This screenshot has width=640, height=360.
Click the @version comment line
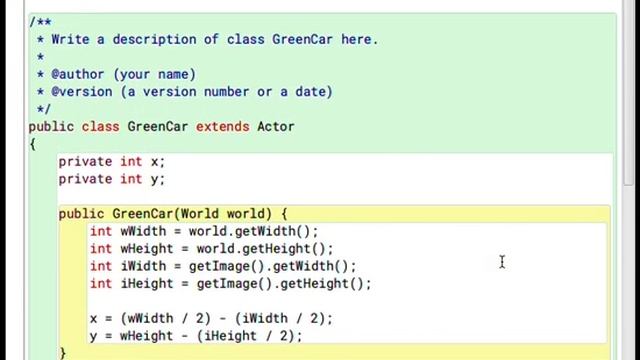click(184, 92)
